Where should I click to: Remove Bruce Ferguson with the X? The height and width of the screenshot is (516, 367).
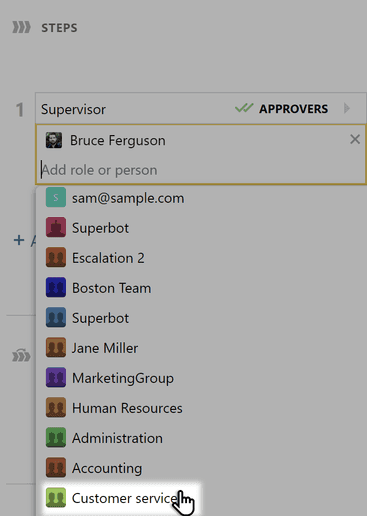(355, 139)
